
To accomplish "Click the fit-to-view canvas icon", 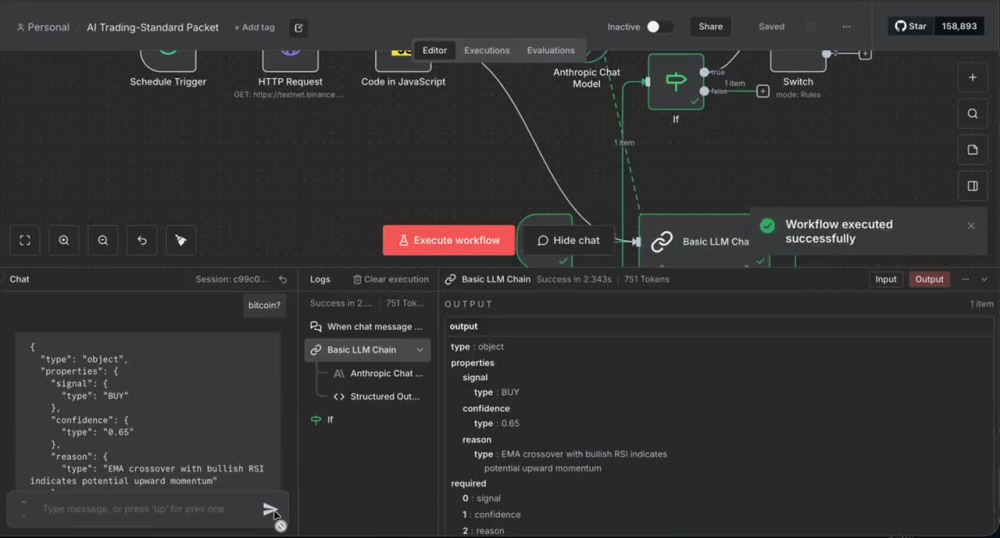I will click(25, 240).
